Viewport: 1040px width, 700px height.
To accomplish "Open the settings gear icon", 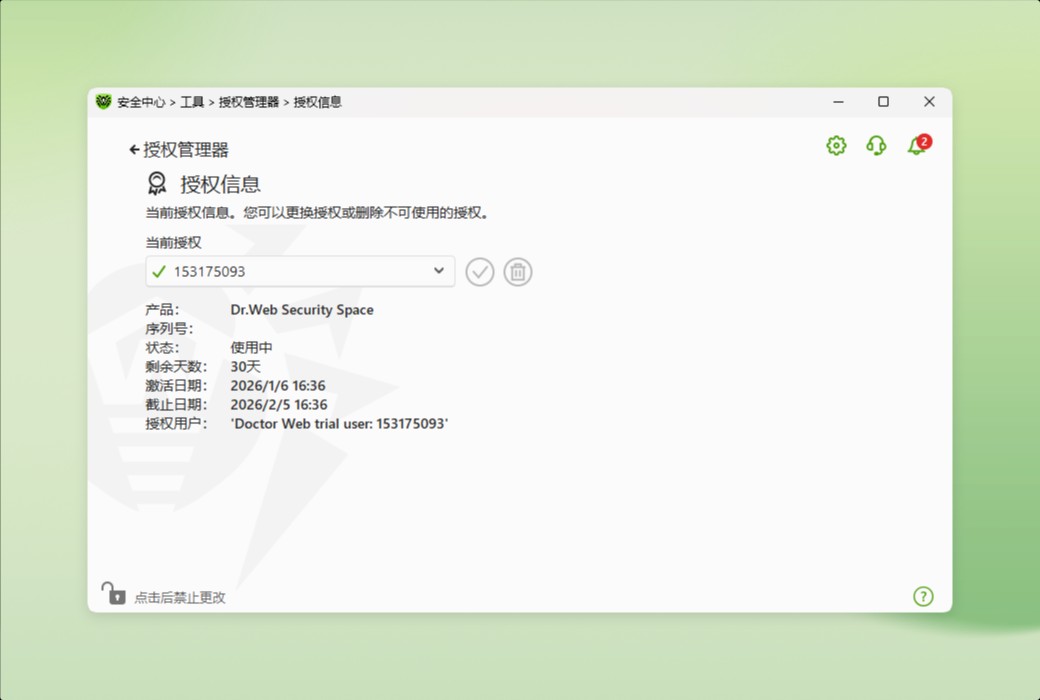I will [835, 145].
